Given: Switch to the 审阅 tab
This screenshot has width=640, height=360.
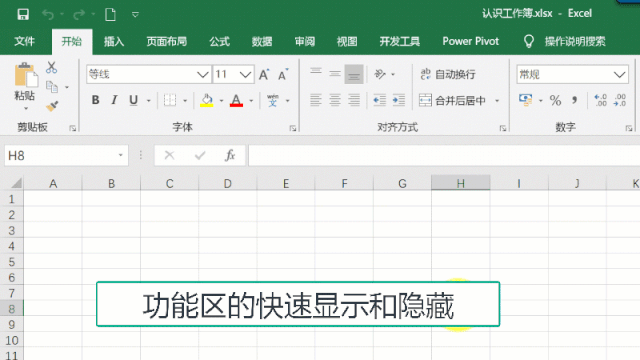Looking at the screenshot, I should 305,42.
